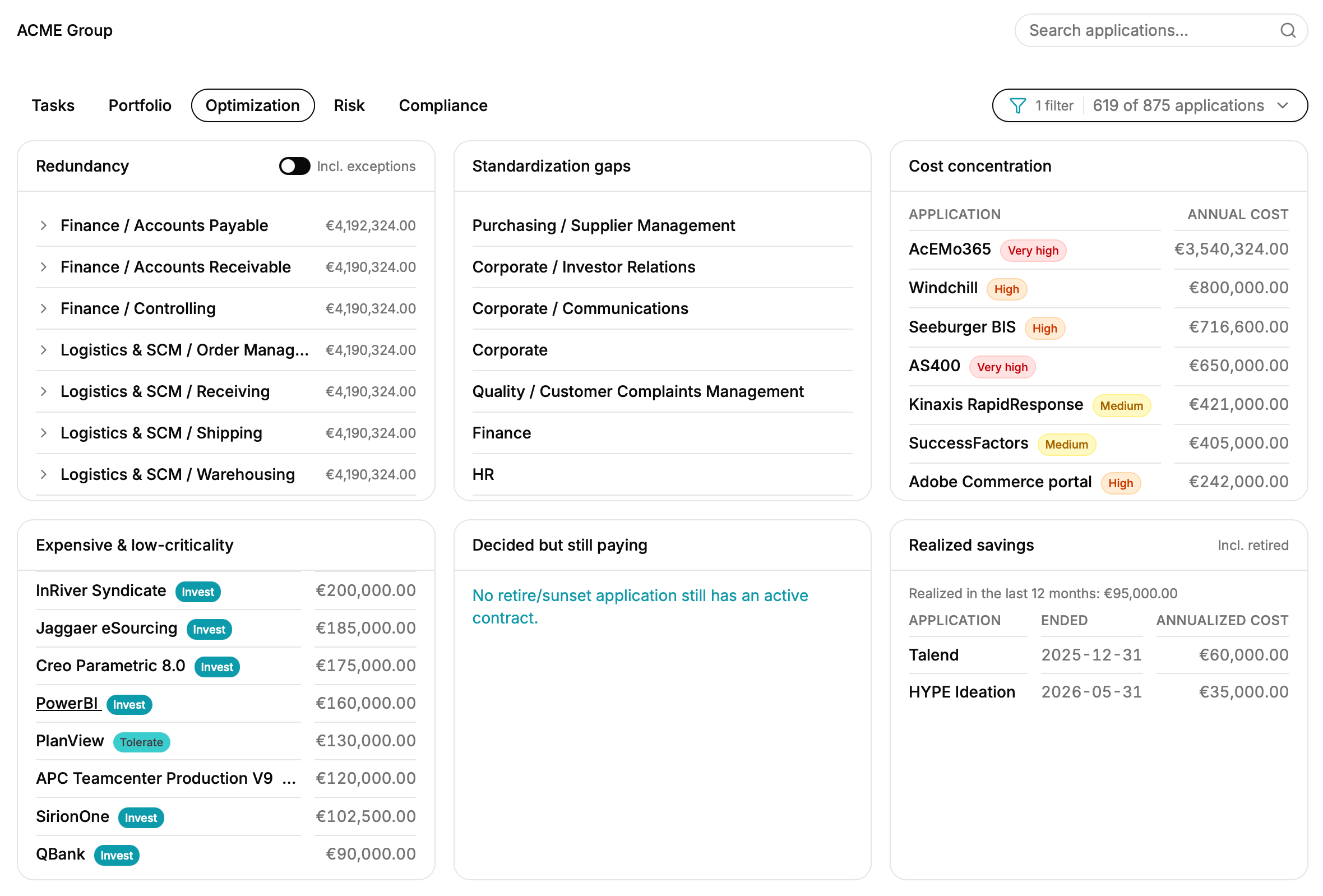
Task: Click the ACME Group title
Action: (65, 30)
